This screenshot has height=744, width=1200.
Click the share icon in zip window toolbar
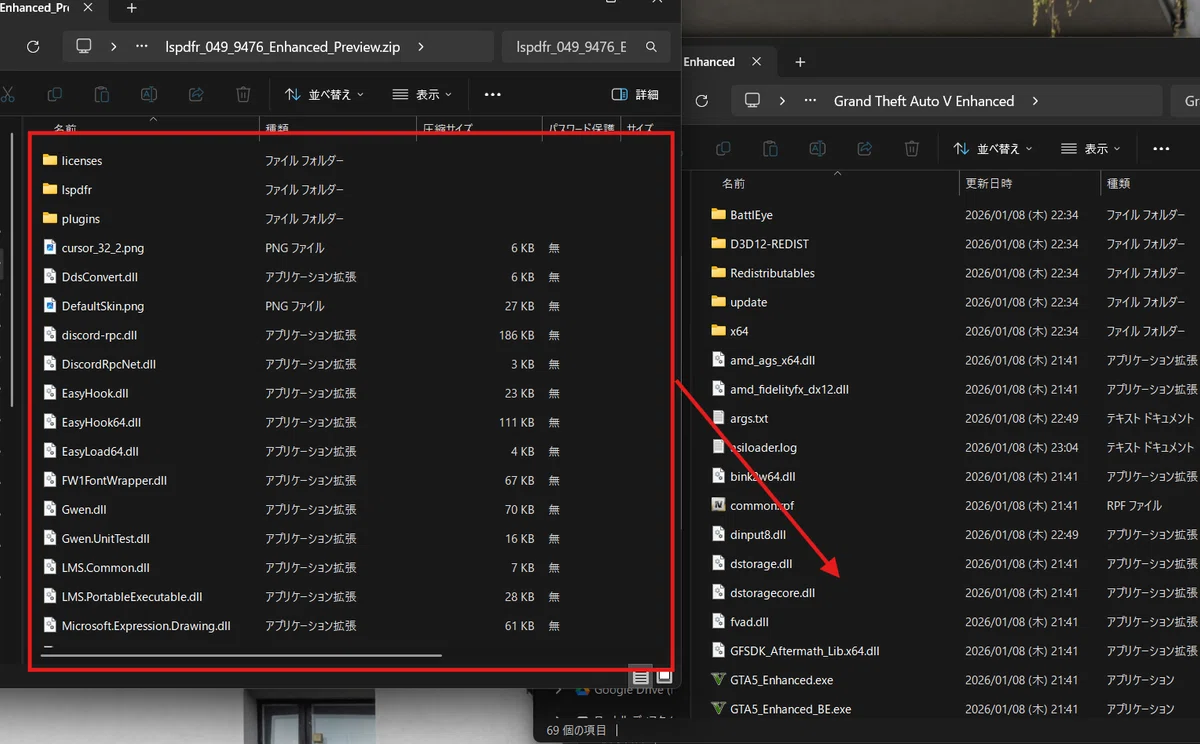(196, 94)
